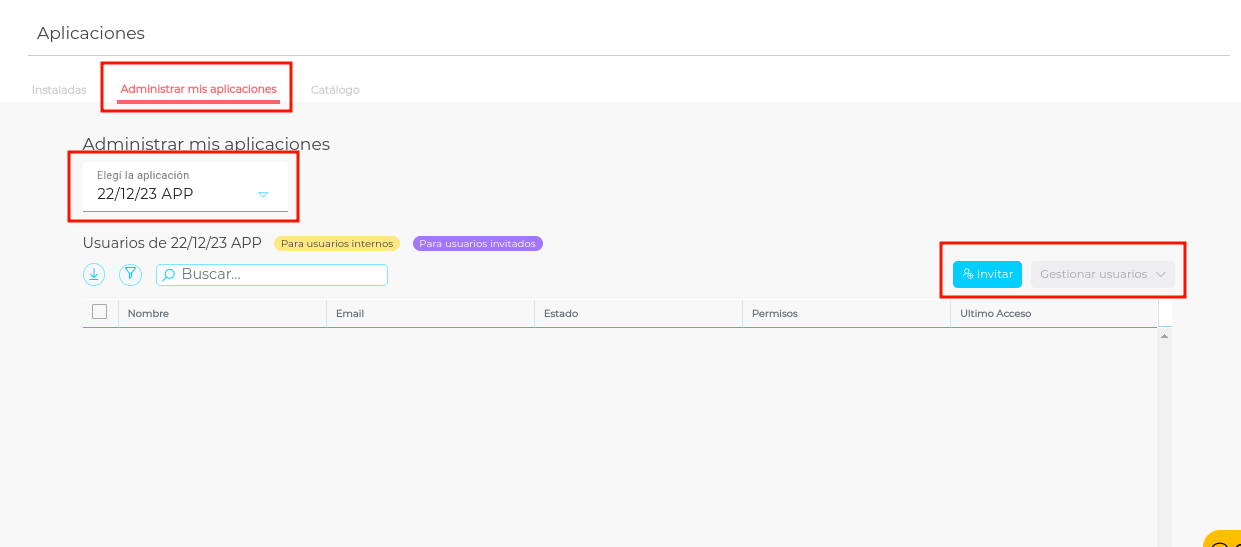Open the Gestionar usuarios dropdown
The image size is (1241, 547).
tap(1102, 274)
